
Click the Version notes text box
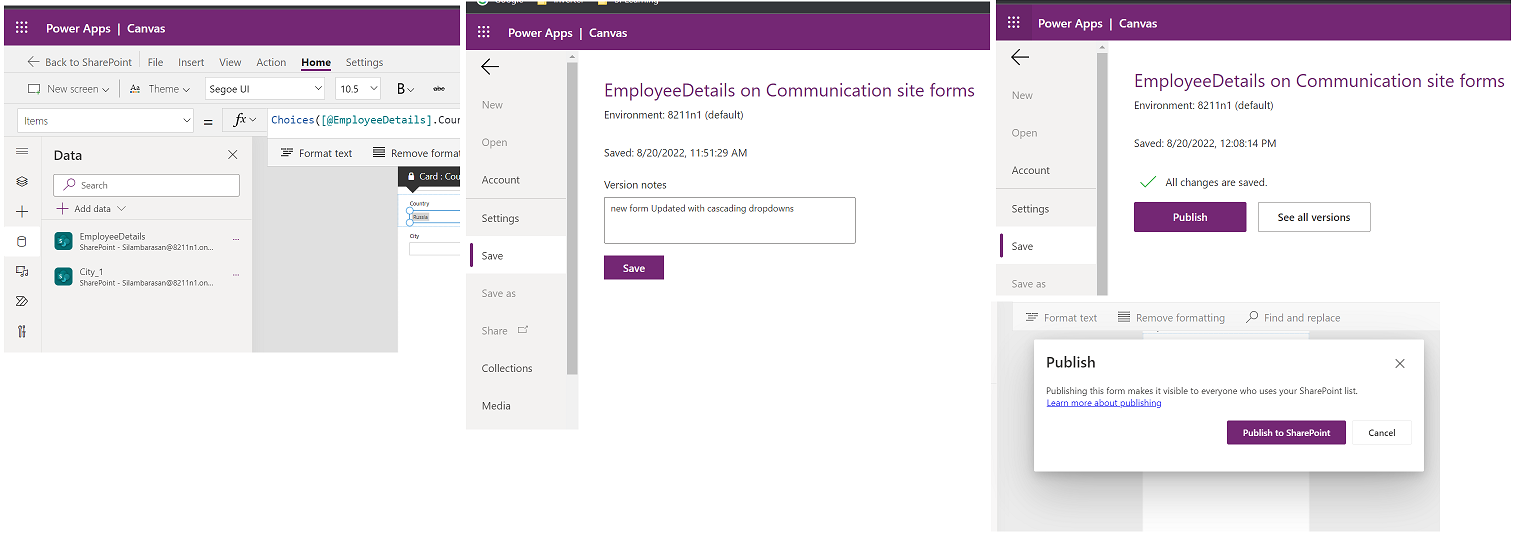tap(729, 220)
